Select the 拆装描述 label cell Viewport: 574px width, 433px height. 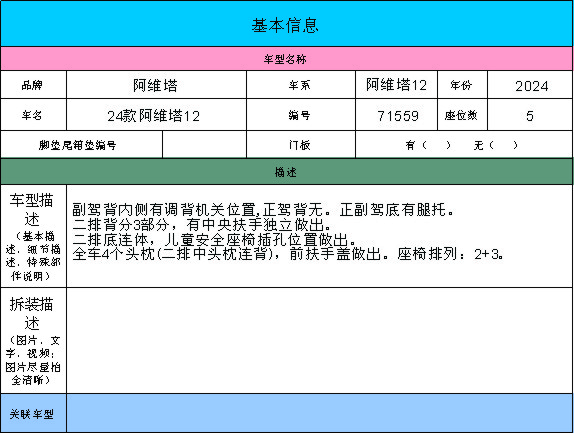point(33,340)
